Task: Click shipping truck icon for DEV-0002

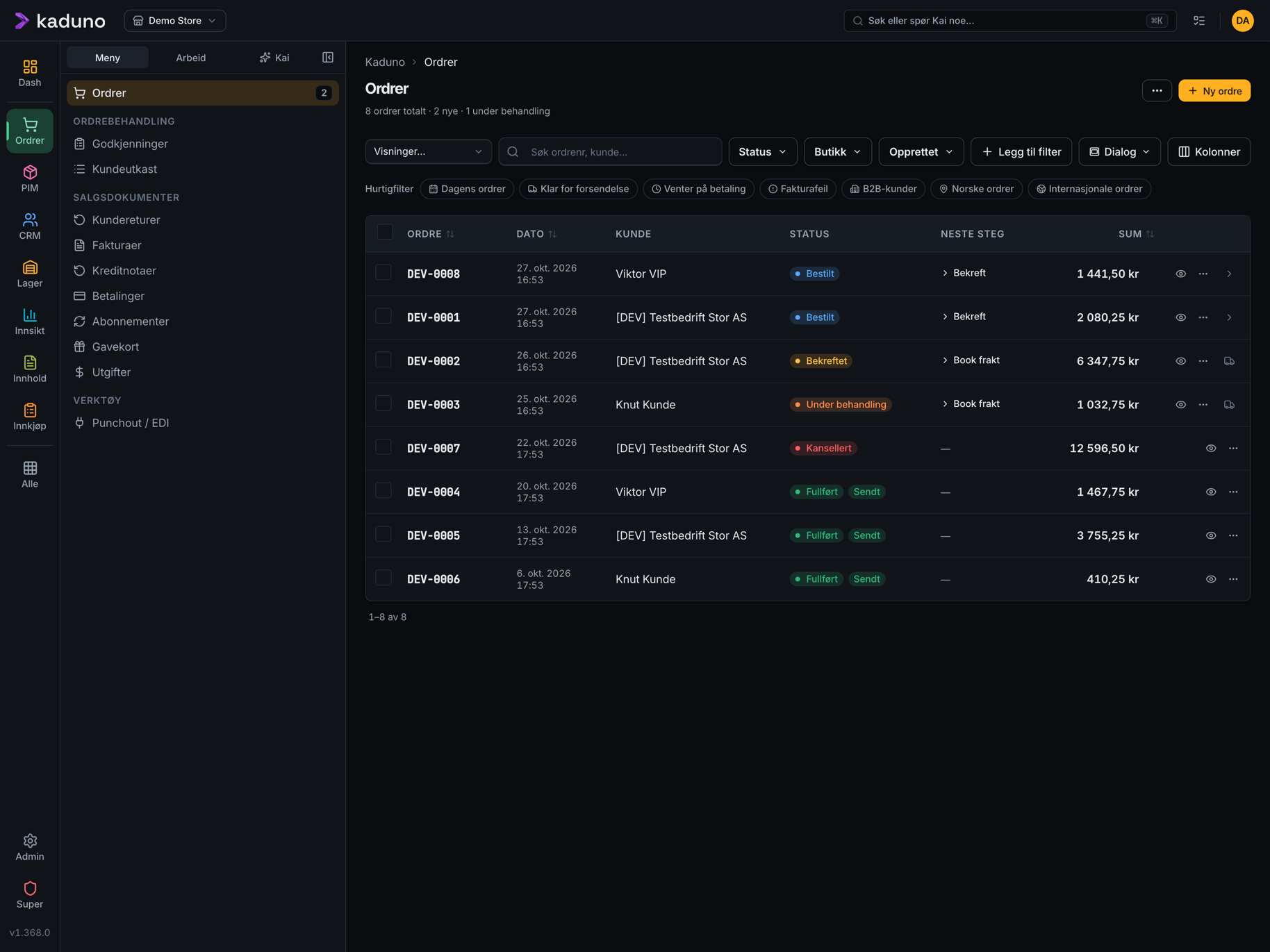Action: pos(1229,361)
